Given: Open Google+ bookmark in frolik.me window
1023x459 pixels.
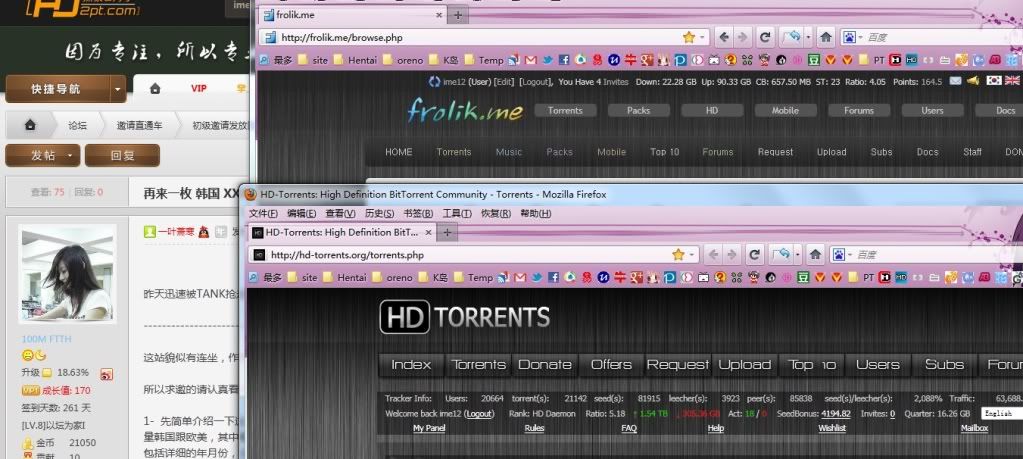Looking at the screenshot, I should click(647, 60).
